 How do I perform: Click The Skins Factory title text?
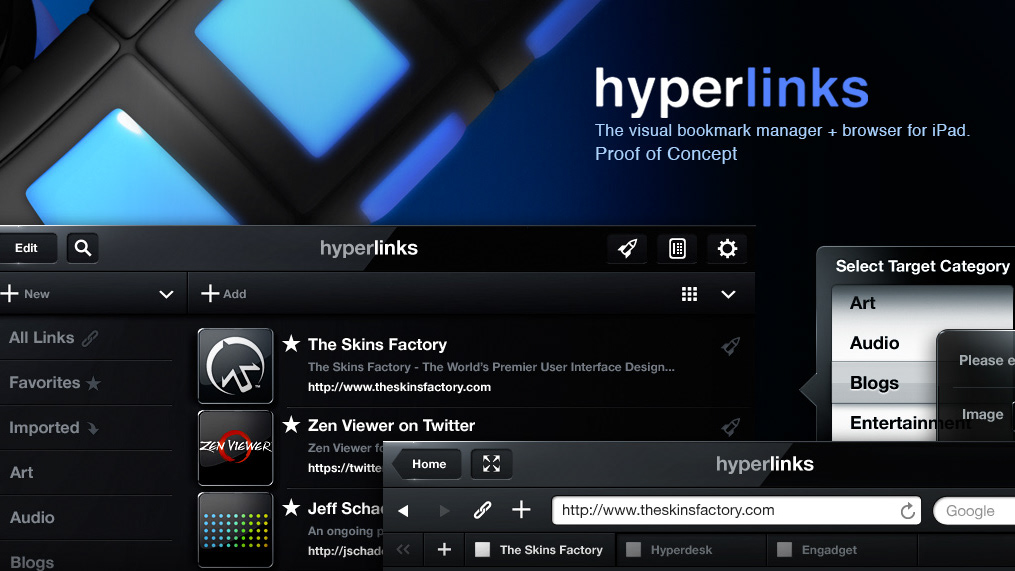[377, 344]
